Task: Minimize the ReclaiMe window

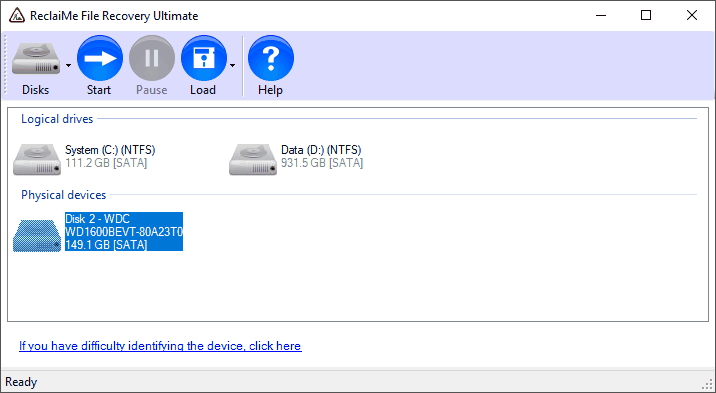Action: click(x=601, y=16)
